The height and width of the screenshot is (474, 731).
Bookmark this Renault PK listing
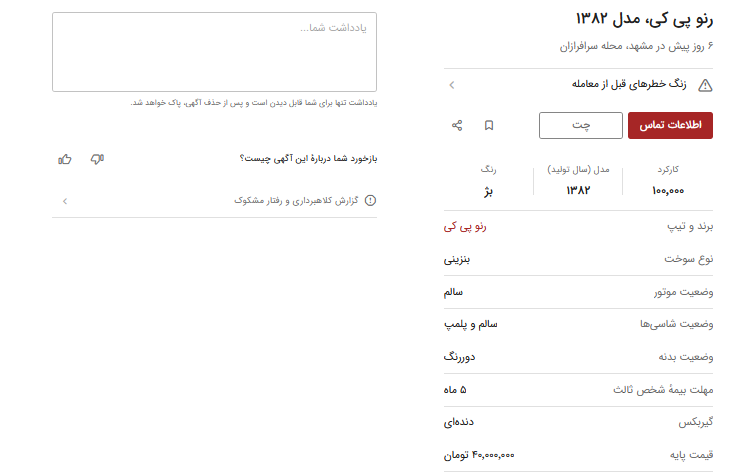489,125
